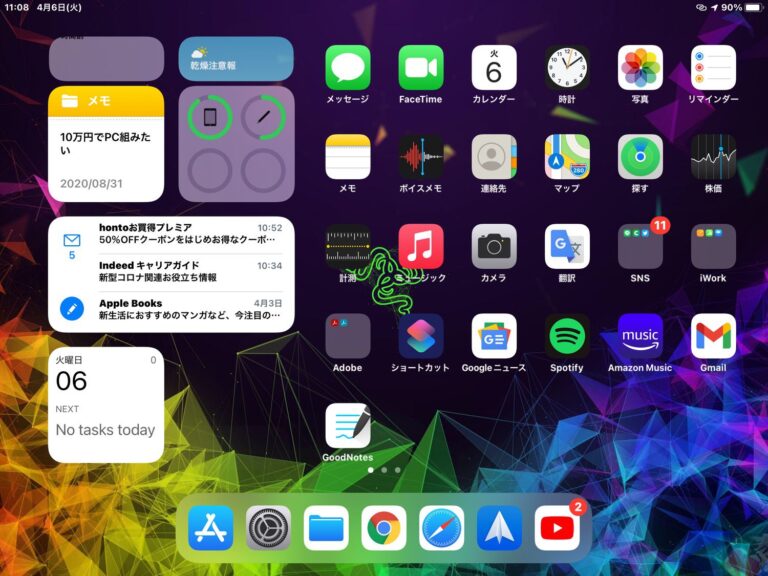Open App Store from the dock
This screenshot has width=768, height=576.
211,528
